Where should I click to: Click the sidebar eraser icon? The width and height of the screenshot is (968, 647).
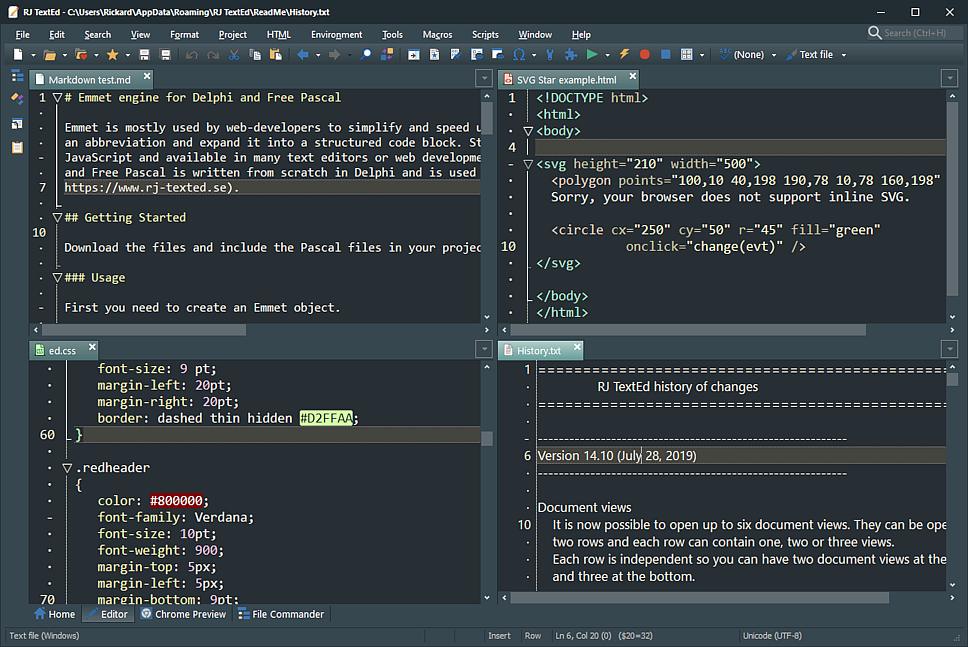click(x=17, y=99)
